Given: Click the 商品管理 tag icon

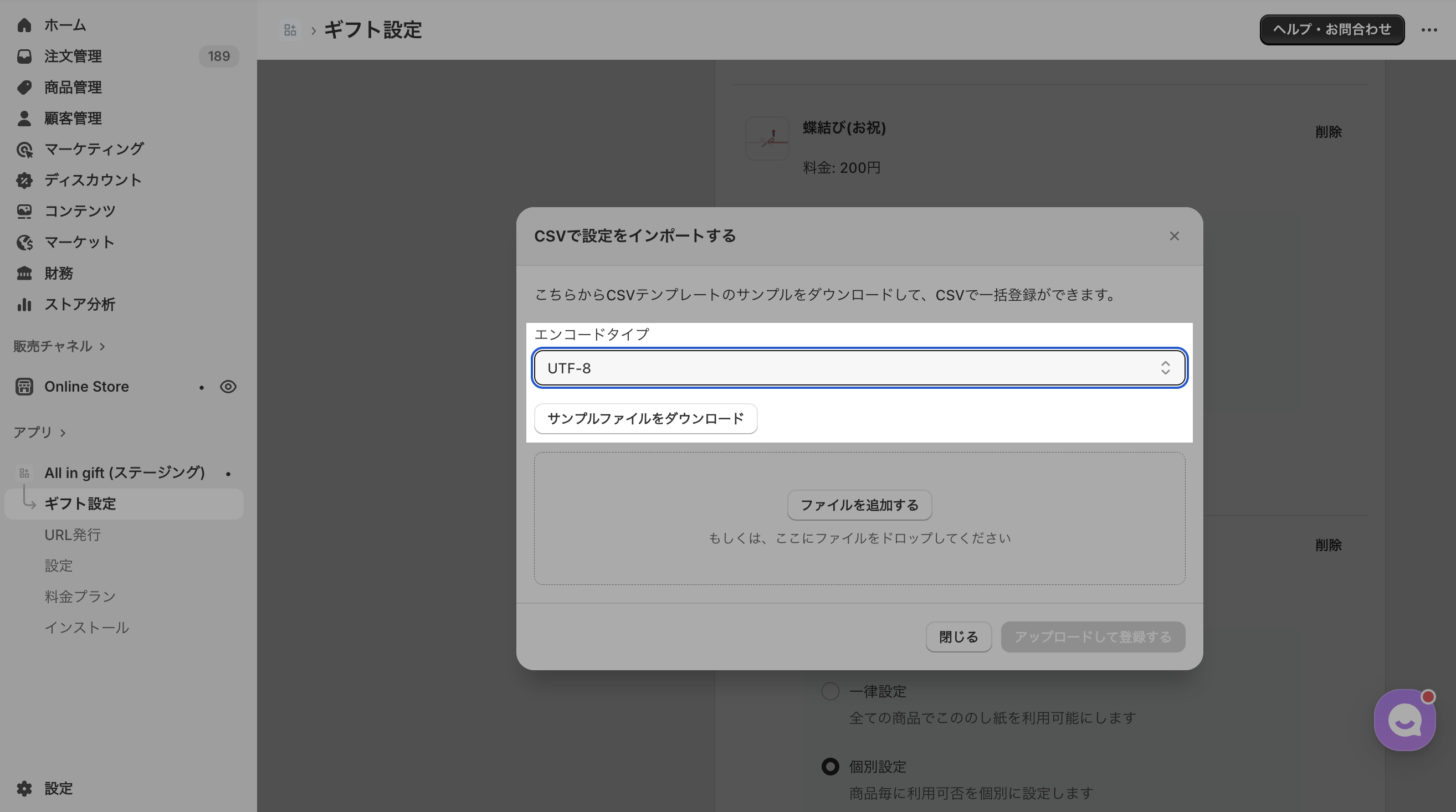Looking at the screenshot, I should click(x=24, y=88).
